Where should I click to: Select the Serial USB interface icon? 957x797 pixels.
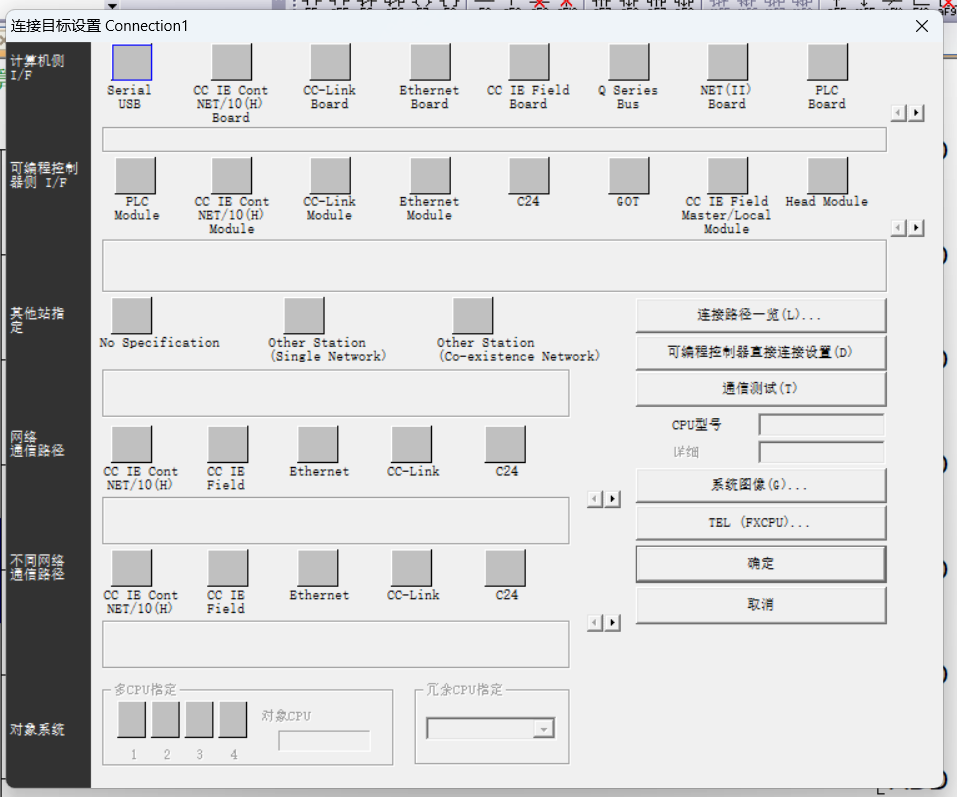pyautogui.click(x=131, y=62)
